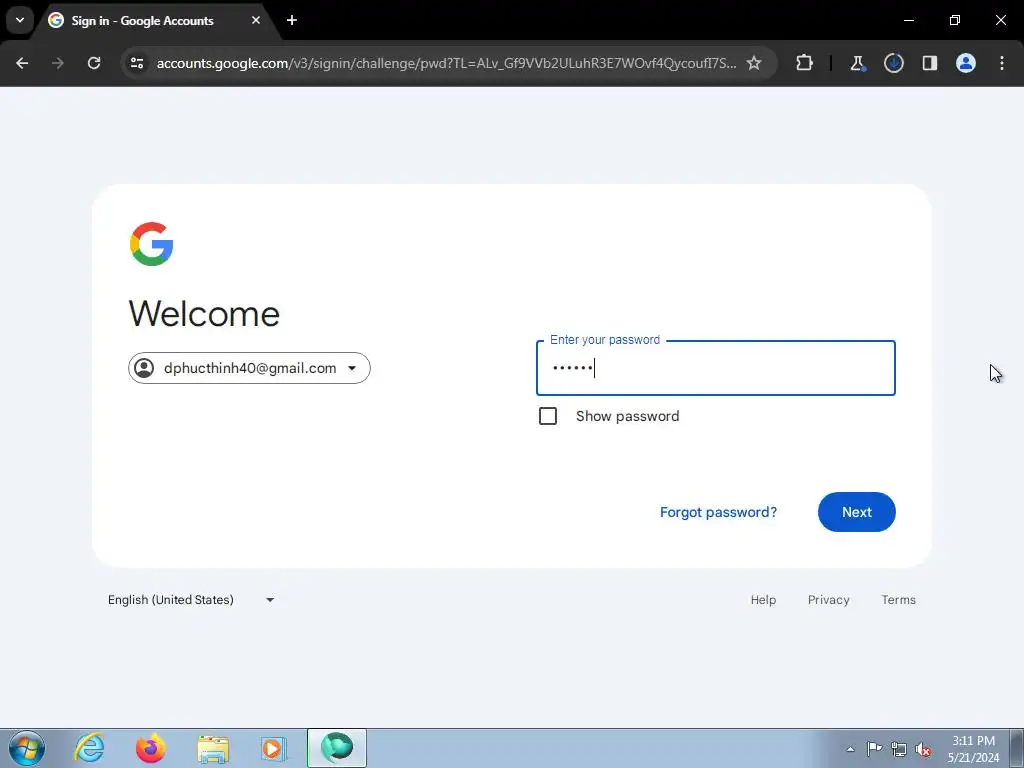Launch Firefox from the taskbar
The height and width of the screenshot is (768, 1024).
tap(151, 748)
